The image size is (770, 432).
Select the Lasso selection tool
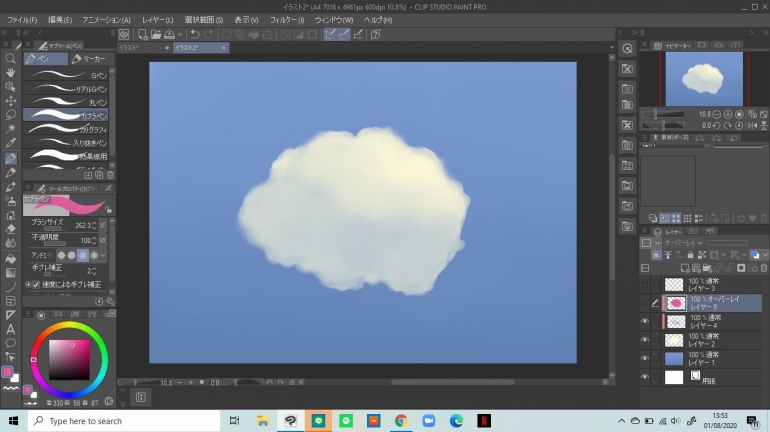pos(10,115)
